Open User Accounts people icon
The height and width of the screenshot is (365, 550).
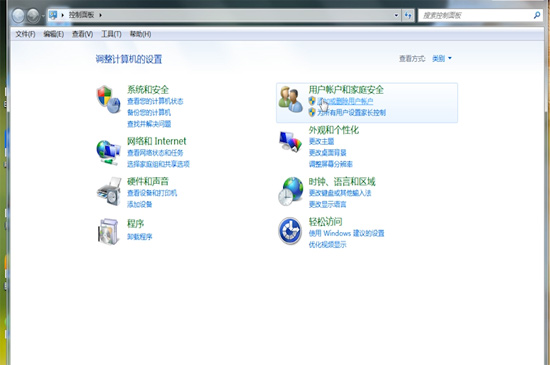pos(290,100)
